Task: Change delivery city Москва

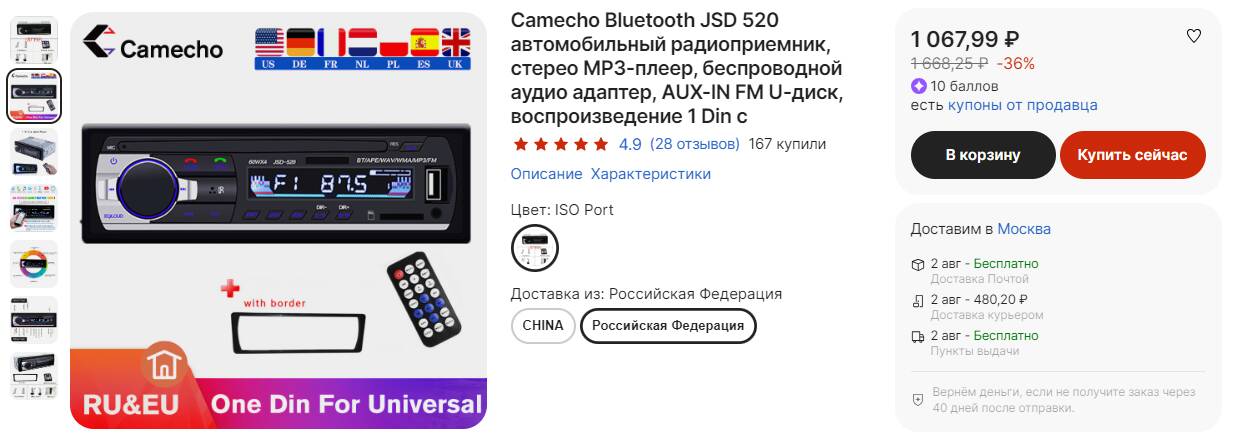Action: click(x=1024, y=229)
